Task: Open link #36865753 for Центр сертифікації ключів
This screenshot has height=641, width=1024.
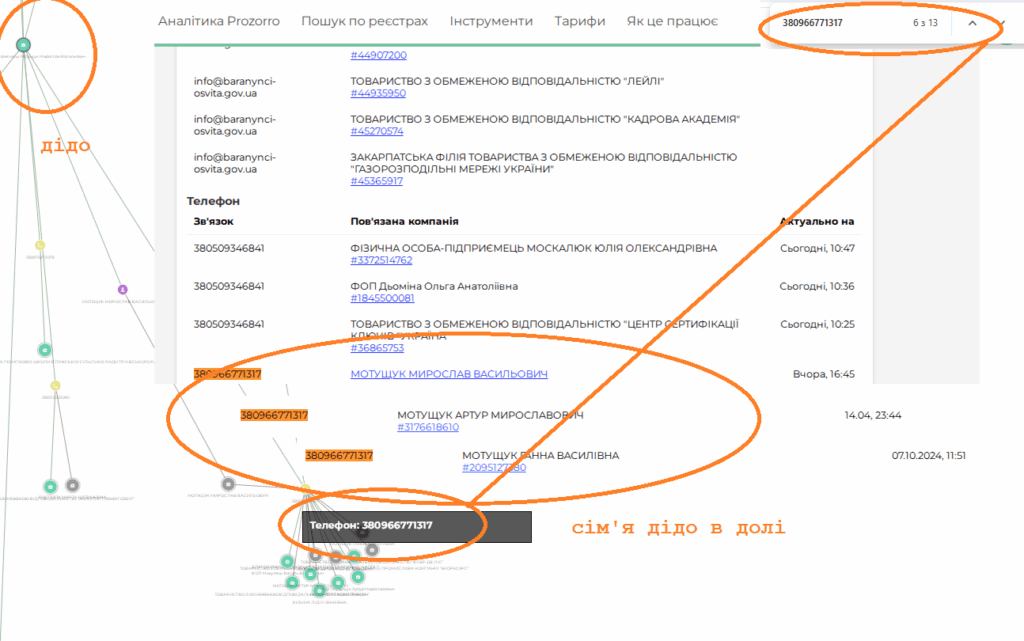Action: click(377, 348)
